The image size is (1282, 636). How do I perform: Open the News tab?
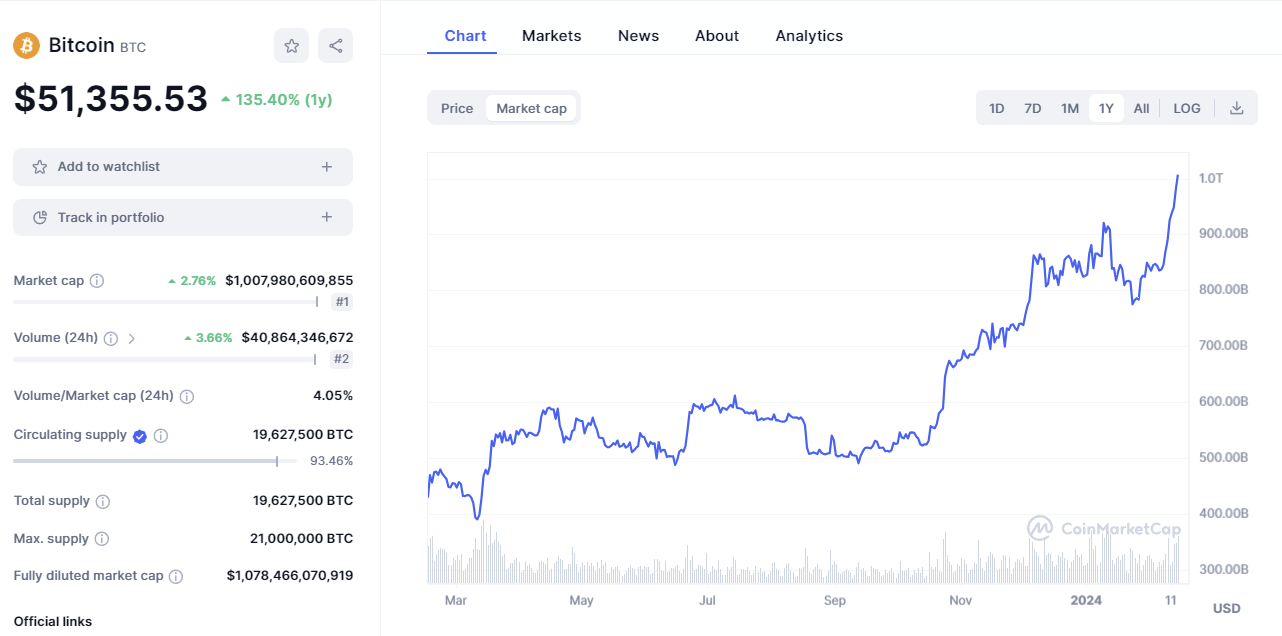pyautogui.click(x=638, y=36)
